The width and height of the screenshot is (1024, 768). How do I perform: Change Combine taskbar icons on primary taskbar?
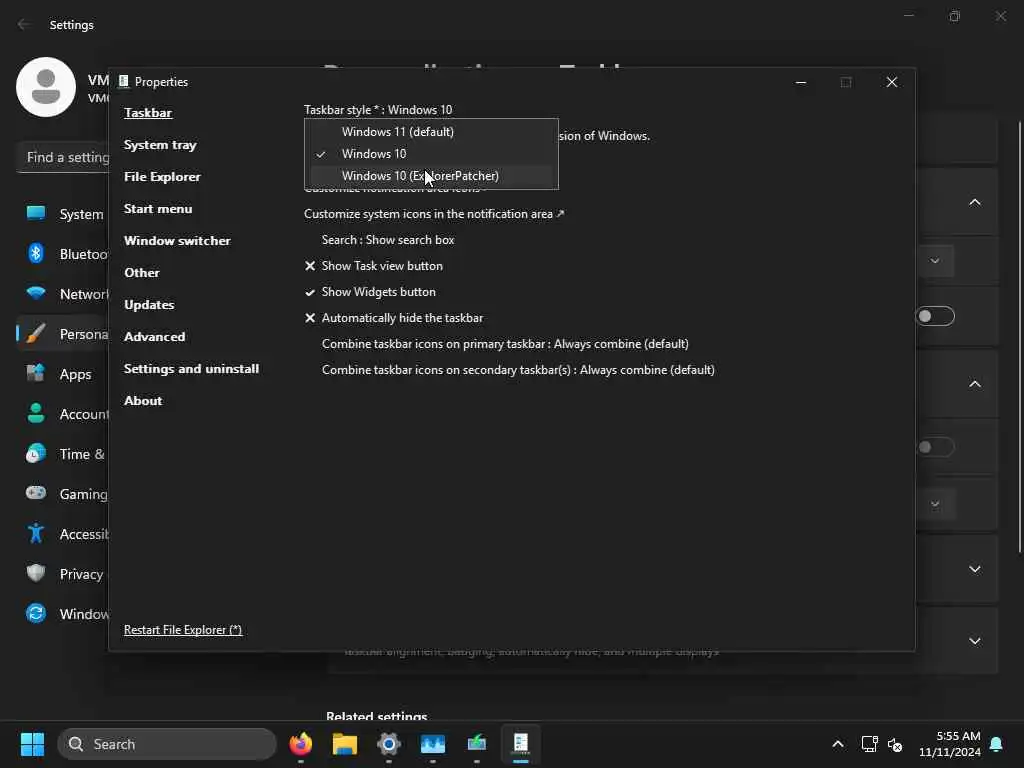505,344
